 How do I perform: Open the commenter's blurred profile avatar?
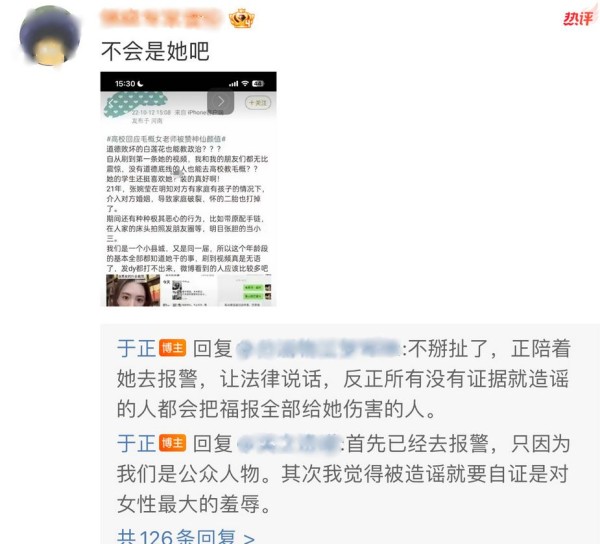coord(50,36)
